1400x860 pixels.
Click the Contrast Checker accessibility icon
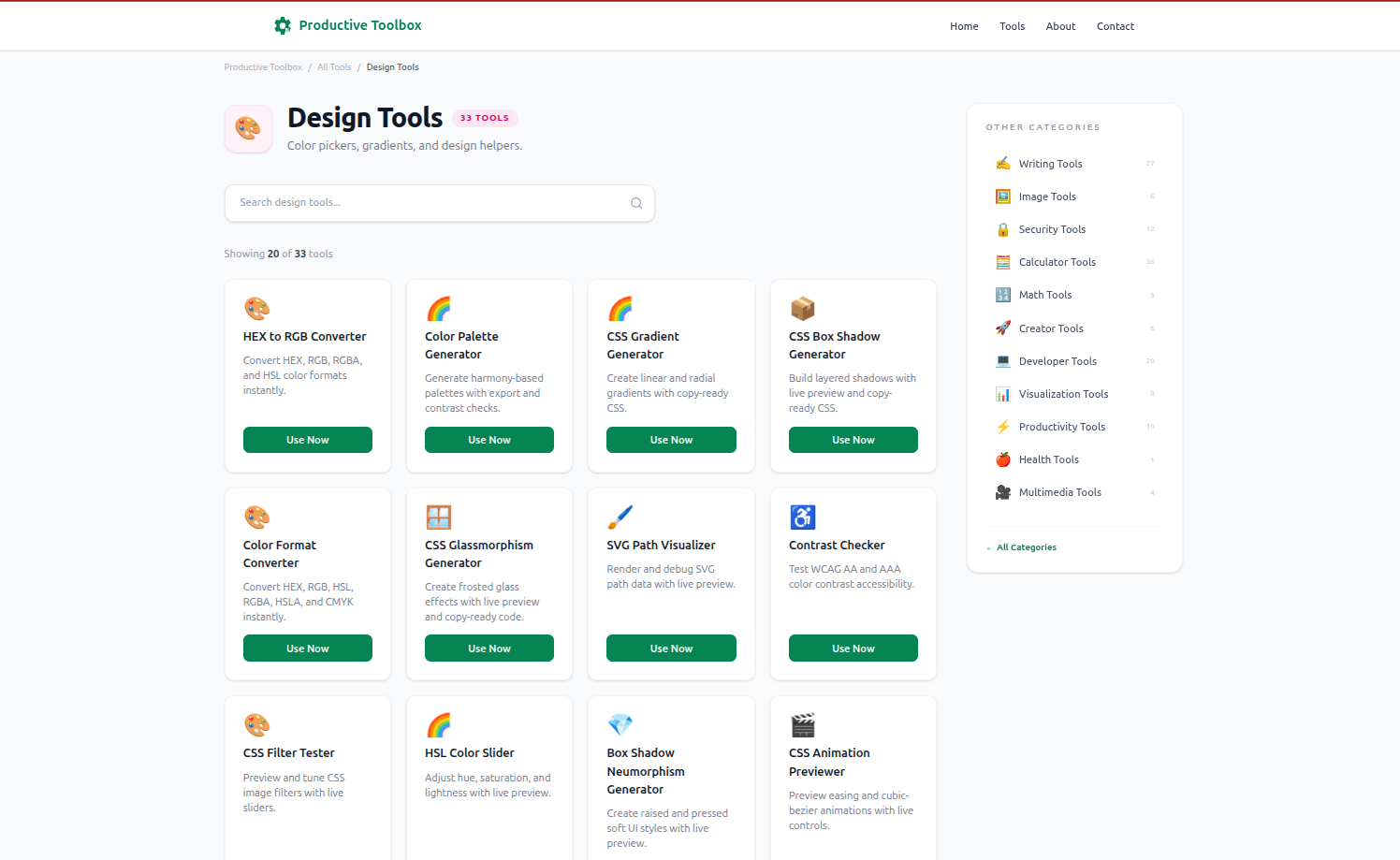pos(803,516)
